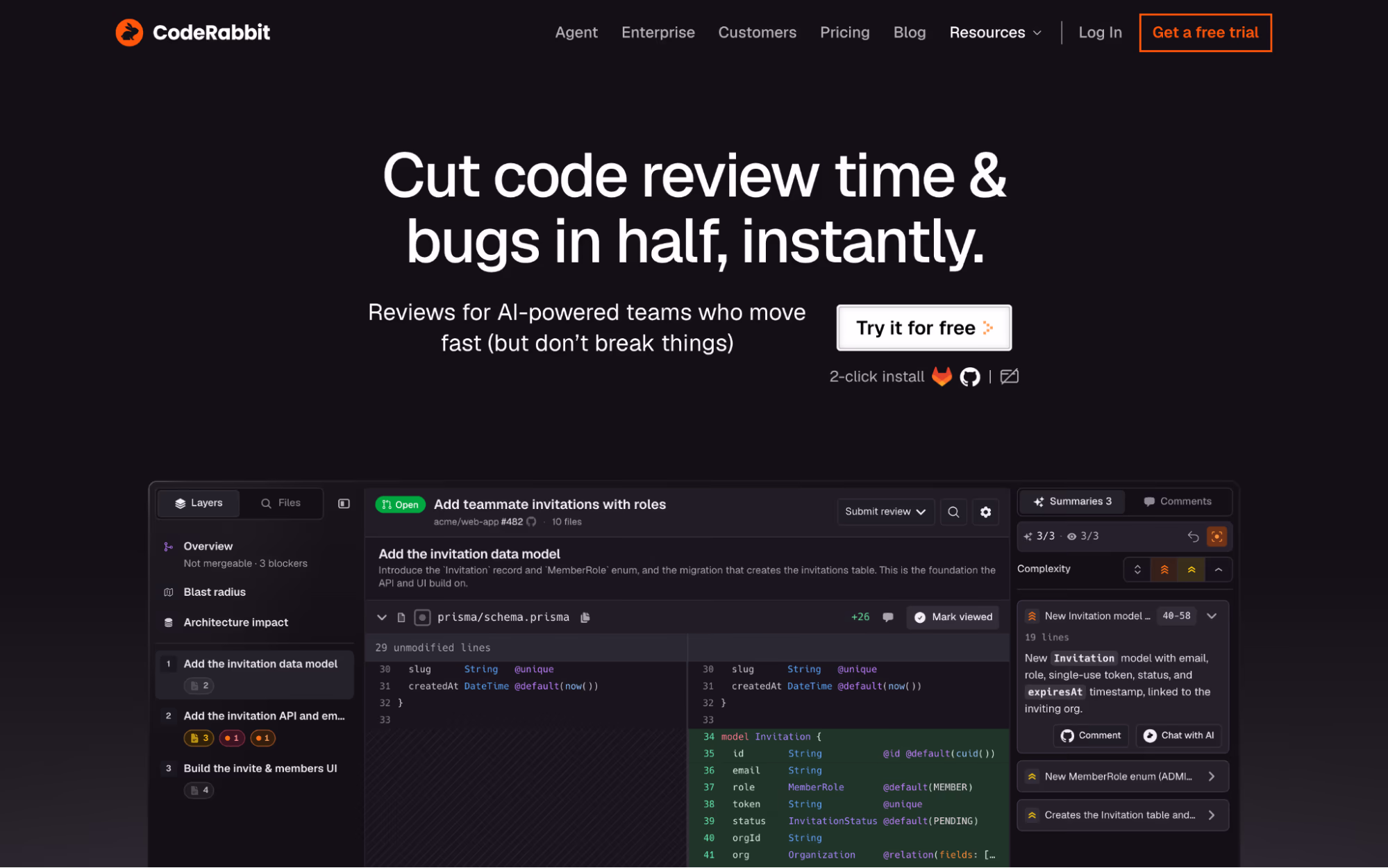Expand the Creates the Invitation table summary
Screen dimensions: 1388x868
[1123, 815]
